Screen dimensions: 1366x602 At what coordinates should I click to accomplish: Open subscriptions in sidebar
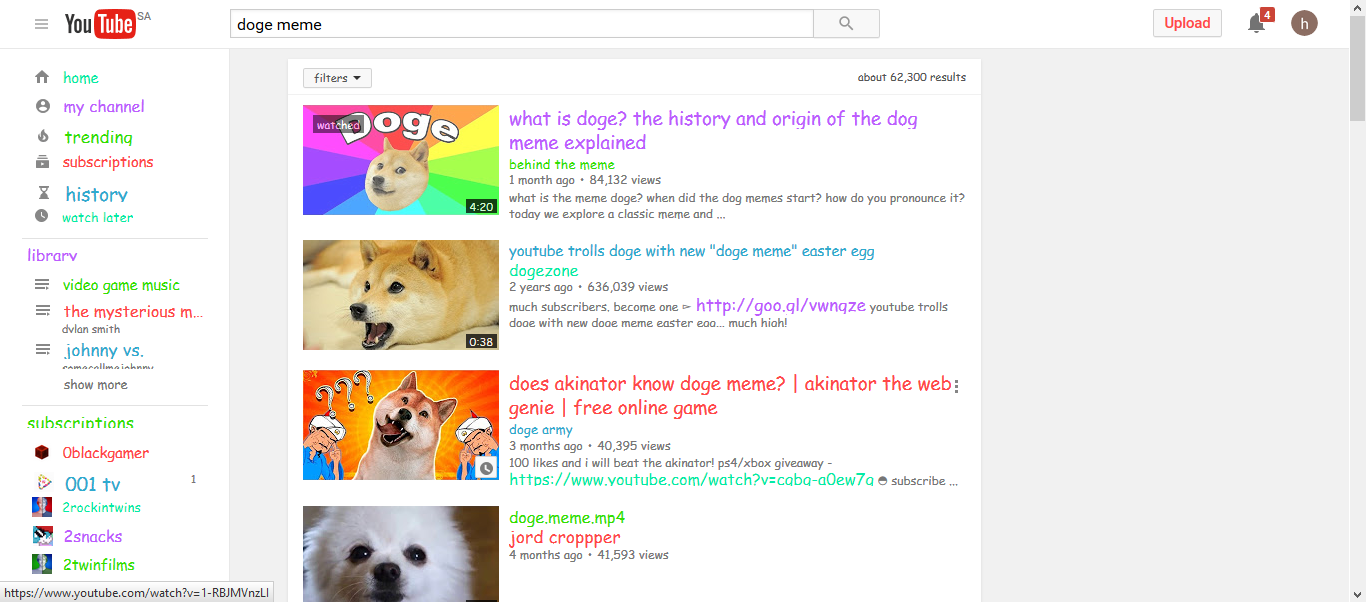(x=108, y=162)
